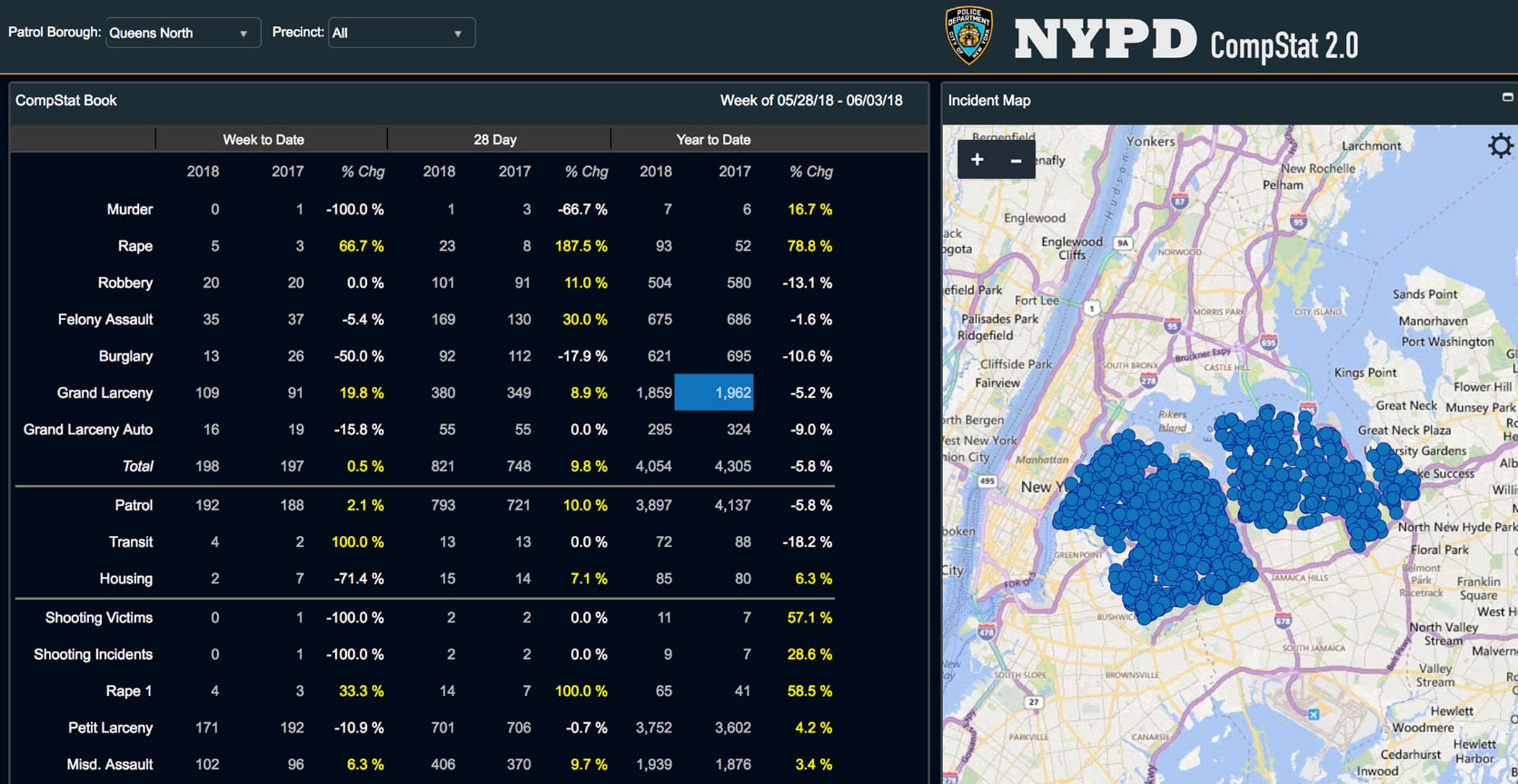Click the Felony Assault row label
The width and height of the screenshot is (1518, 784).
(105, 319)
